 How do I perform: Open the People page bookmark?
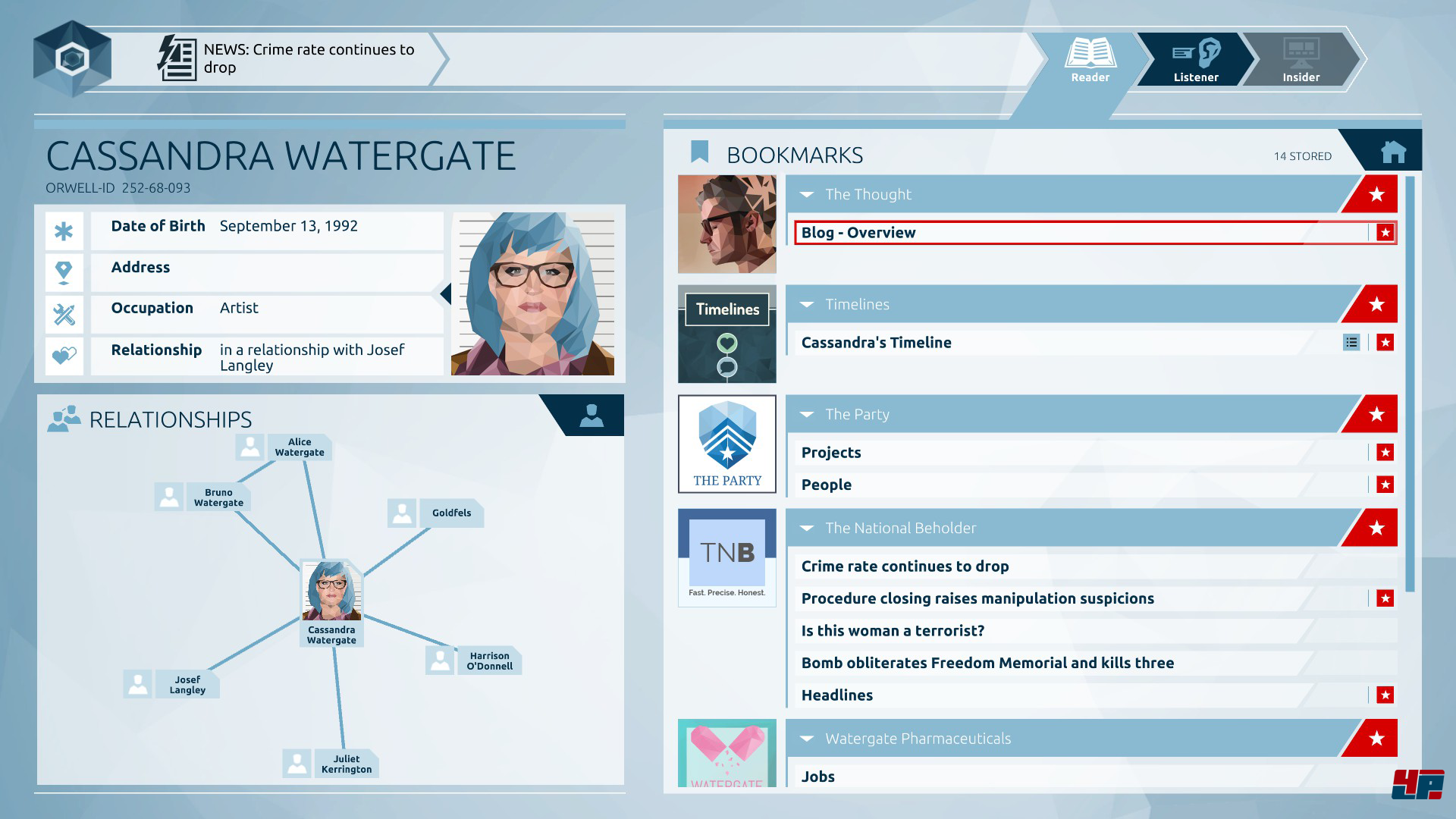(x=826, y=485)
